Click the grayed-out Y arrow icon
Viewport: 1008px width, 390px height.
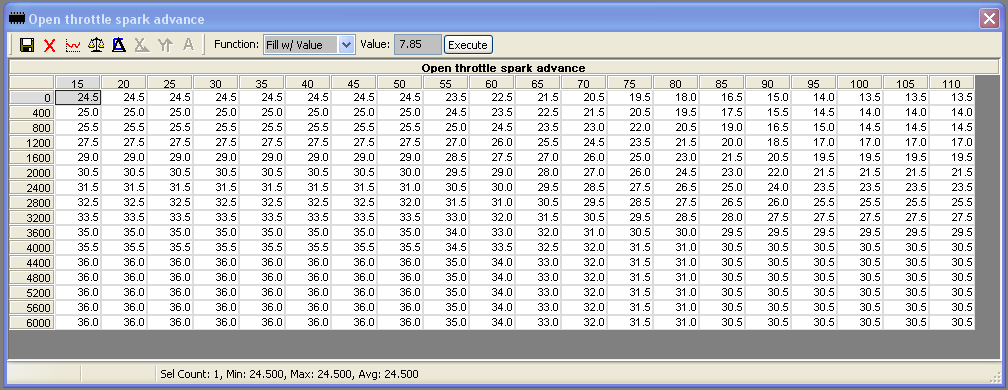[165, 45]
